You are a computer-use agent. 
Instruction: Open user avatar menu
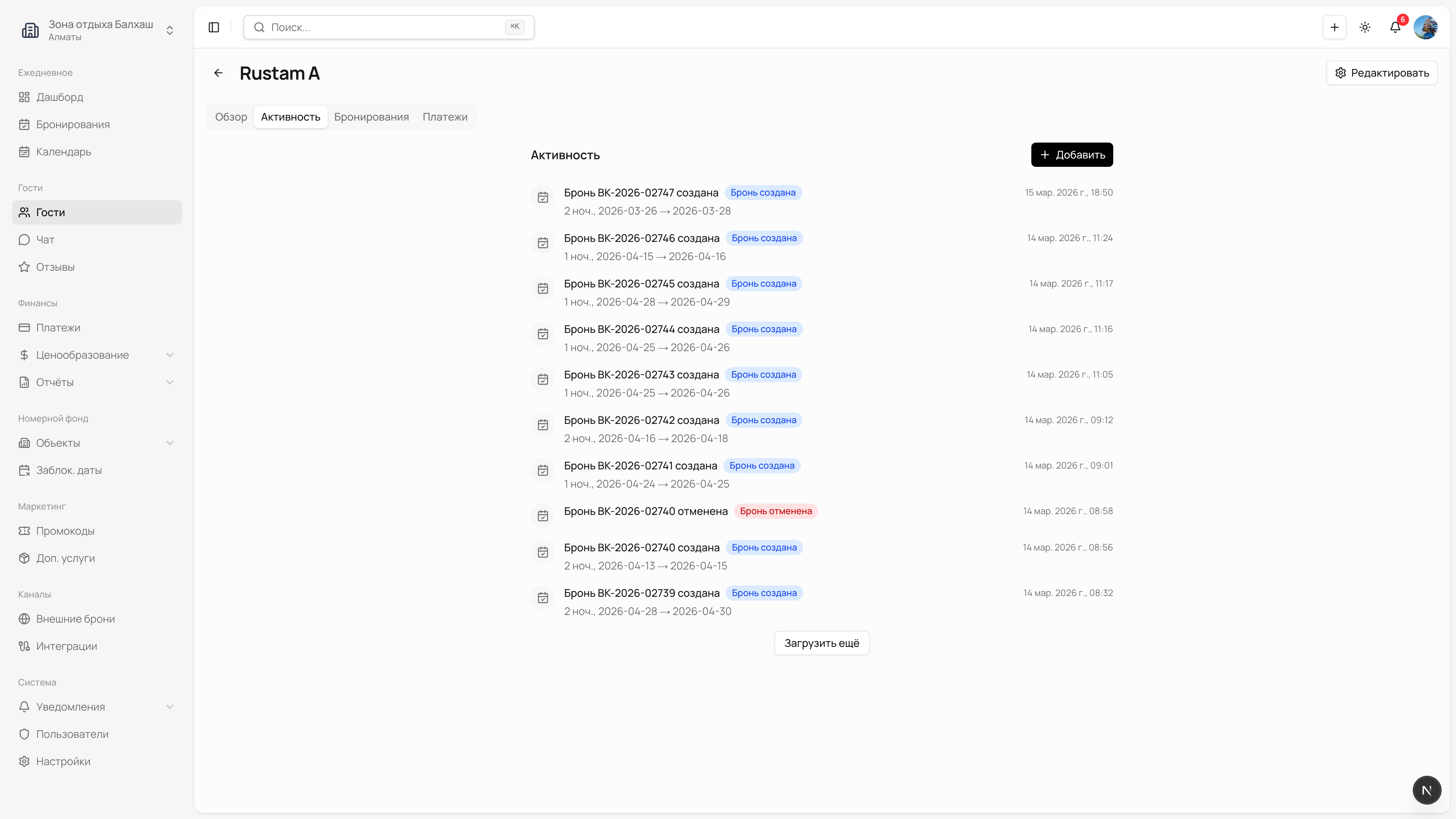[1426, 27]
